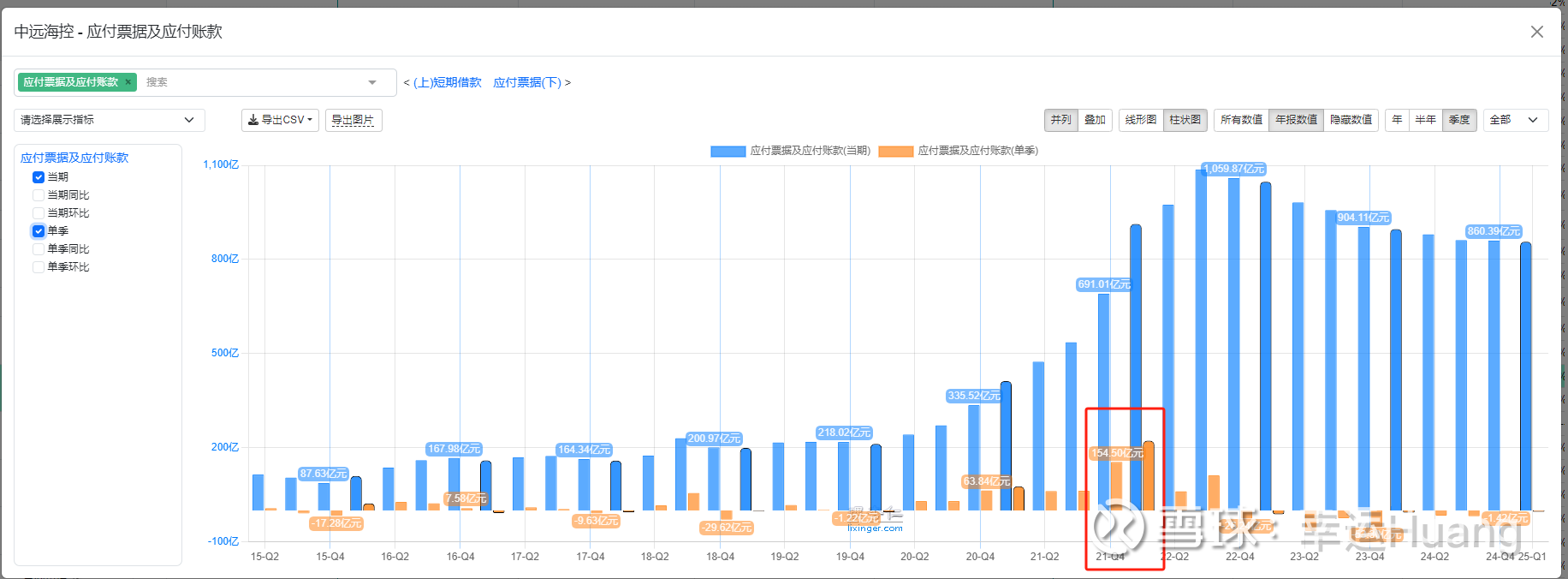Screen dimensions: 1568x579
Task: Click the -9.63亿元 data label
Action: [x=597, y=521]
